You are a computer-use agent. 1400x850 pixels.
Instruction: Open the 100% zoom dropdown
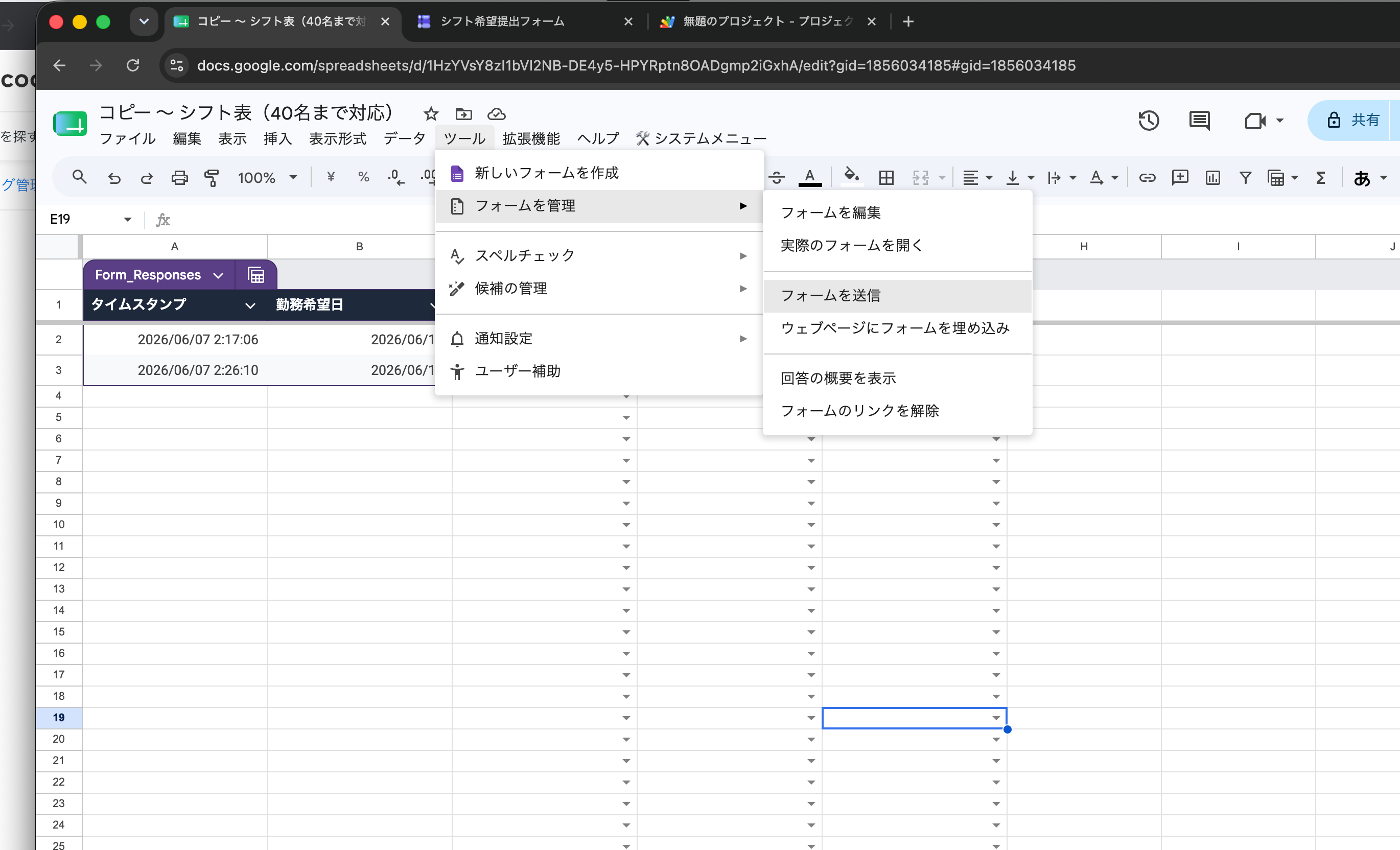[x=267, y=178]
